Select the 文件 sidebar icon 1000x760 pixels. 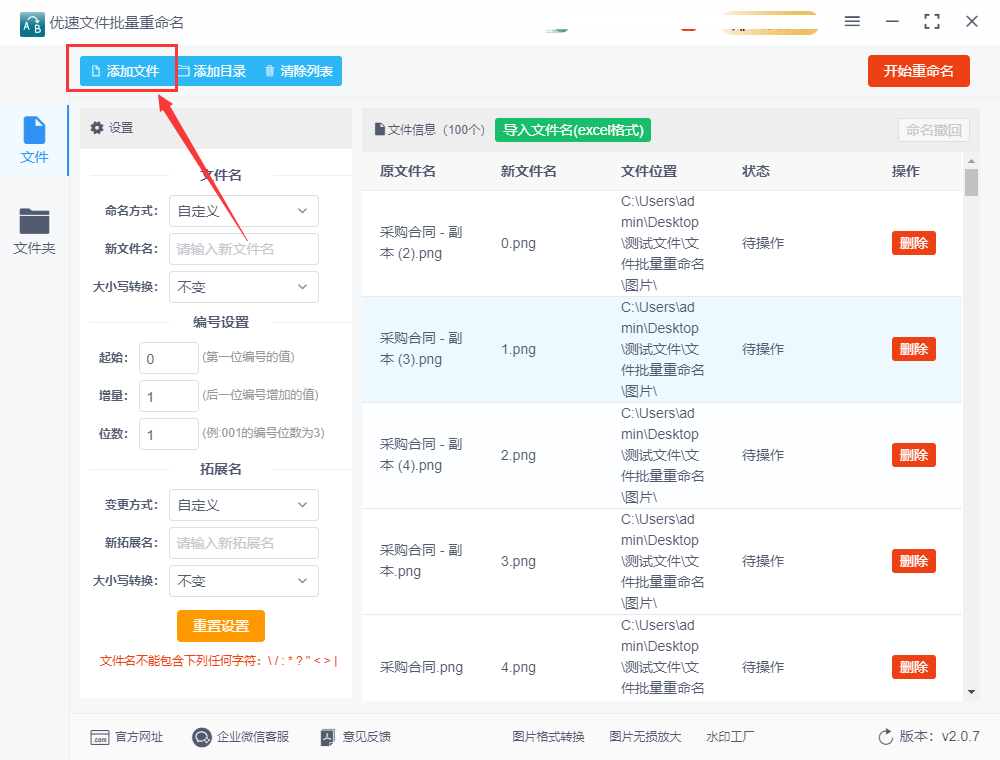(34, 139)
